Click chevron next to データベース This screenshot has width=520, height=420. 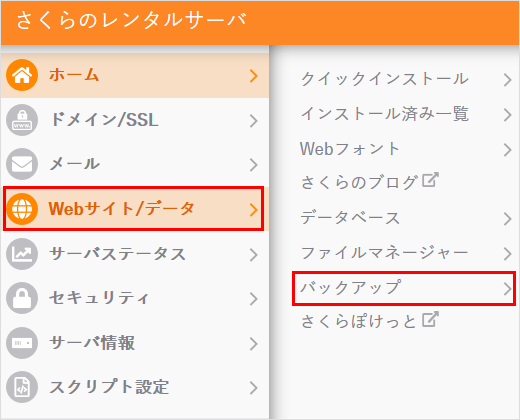(508, 219)
